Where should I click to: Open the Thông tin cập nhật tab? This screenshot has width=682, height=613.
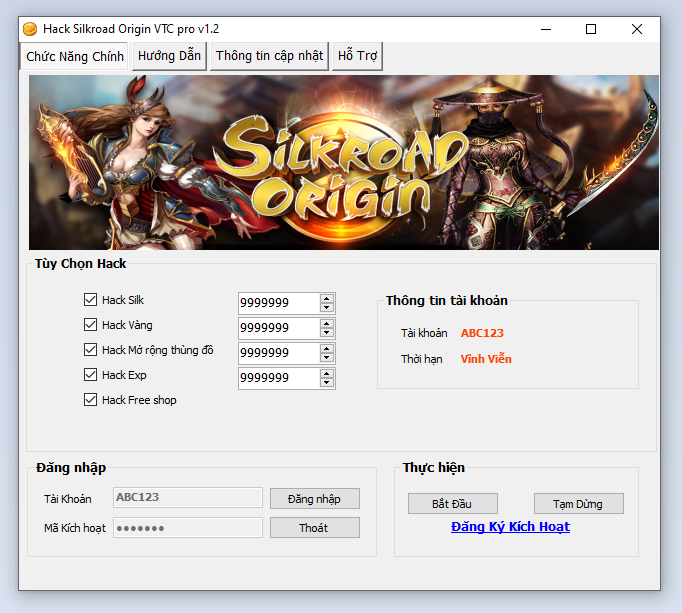pyautogui.click(x=270, y=56)
